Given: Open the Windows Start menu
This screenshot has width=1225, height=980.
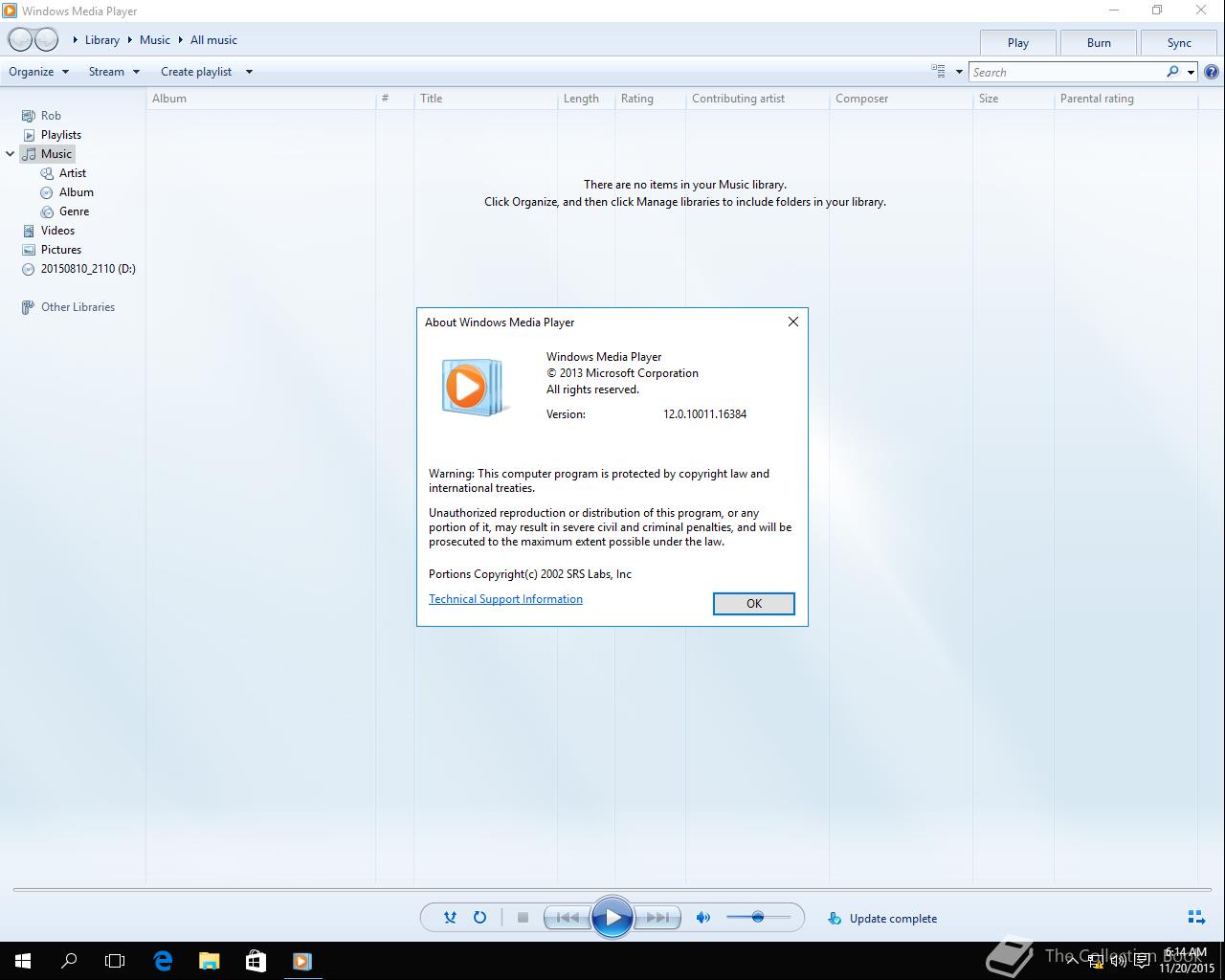Looking at the screenshot, I should tap(23, 961).
